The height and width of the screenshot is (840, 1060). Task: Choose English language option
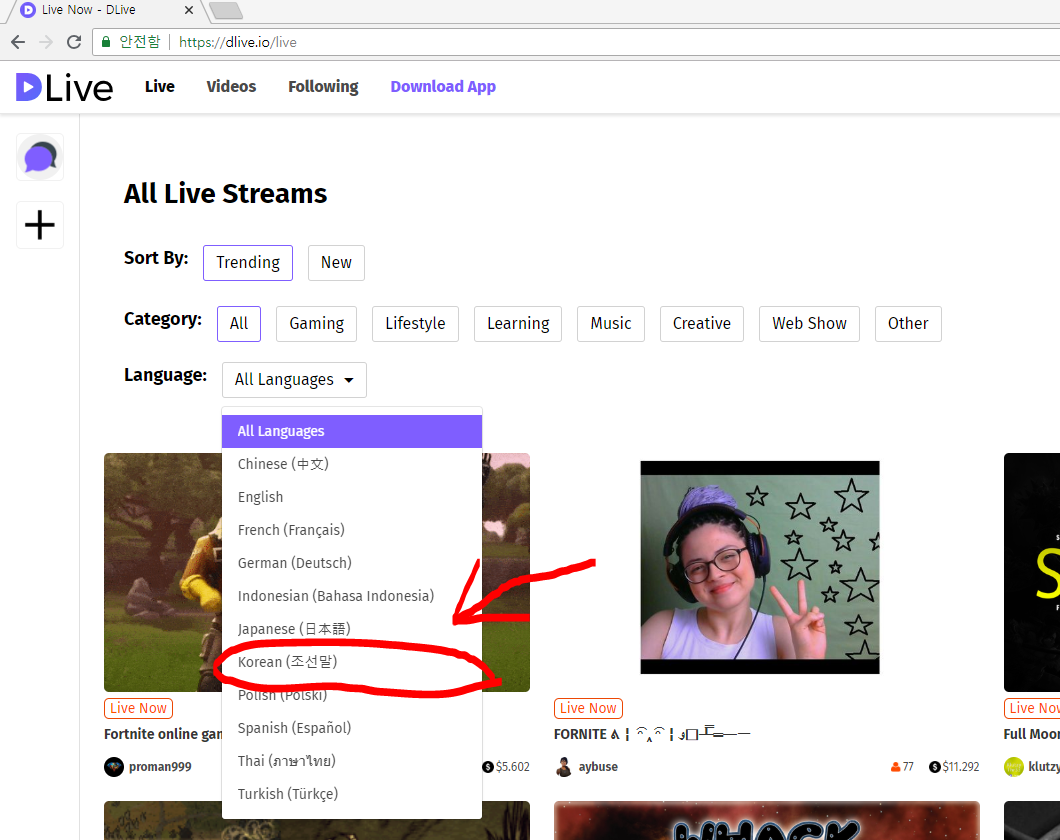(352, 497)
